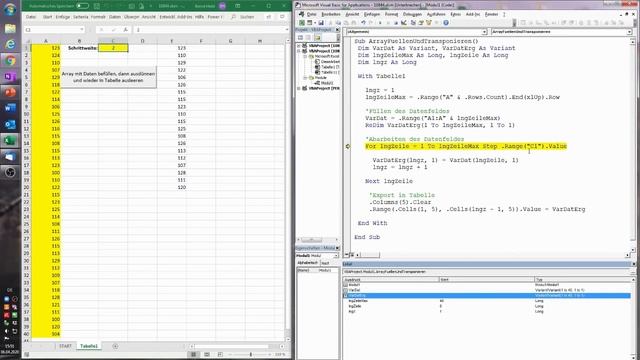640x360 pixels.
Task: Open the Ansicht ribbon tab in Excel
Action: pos(149,17)
